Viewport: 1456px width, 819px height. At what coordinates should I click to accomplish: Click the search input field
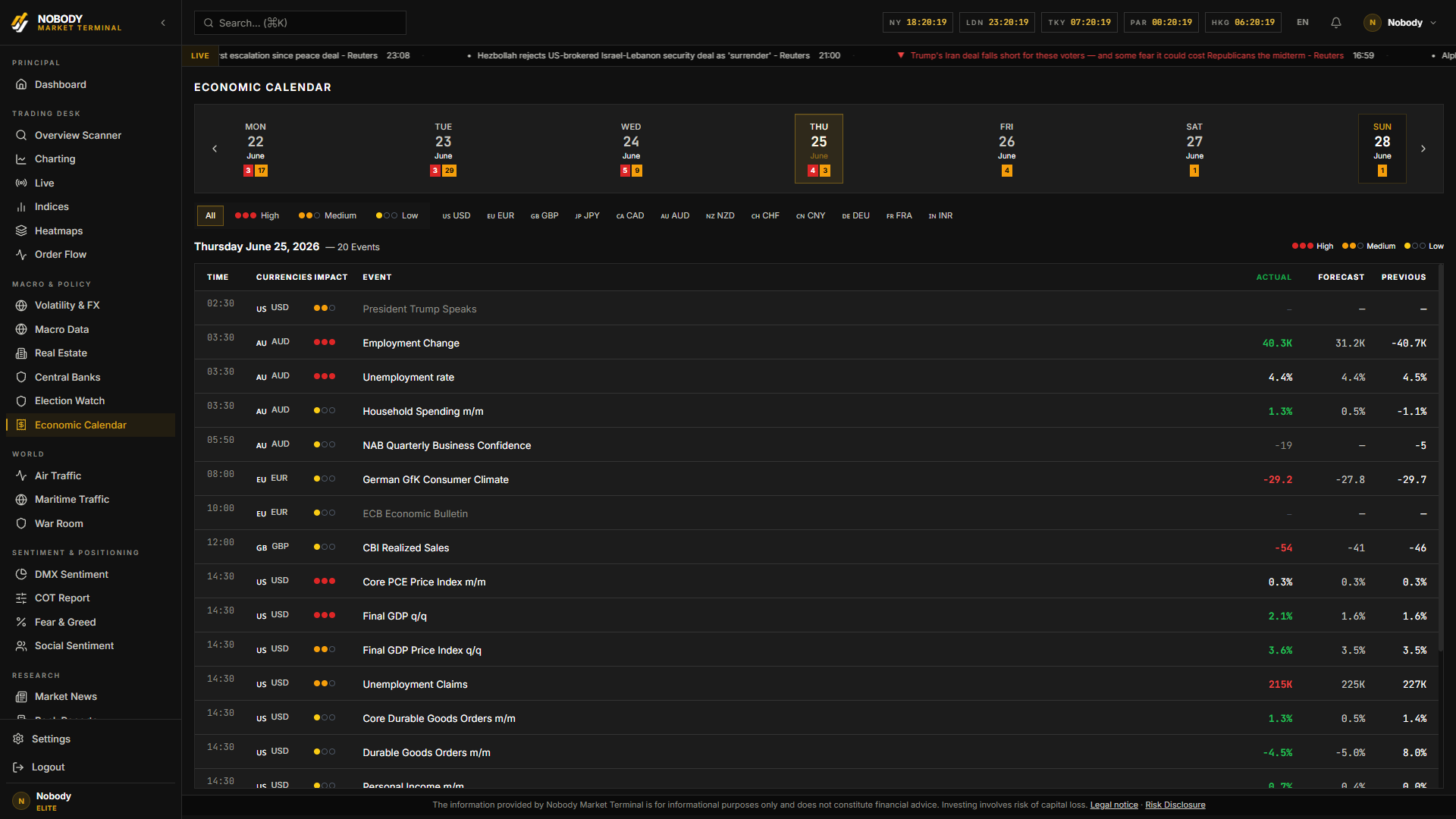pos(300,23)
